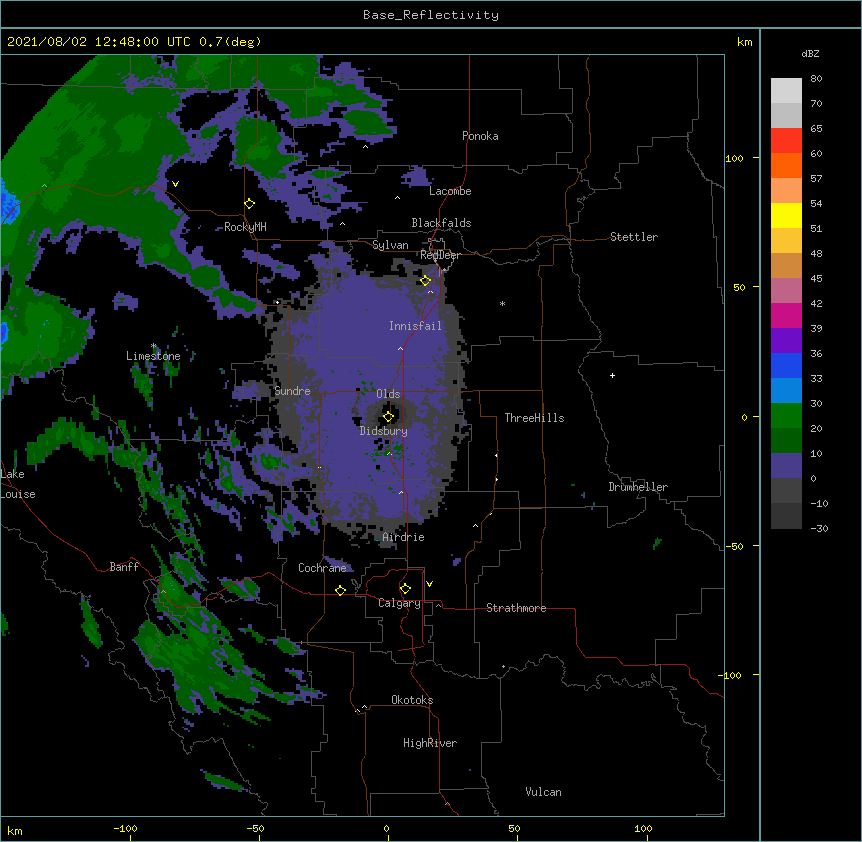Screen dimensions: 862x842
Task: Click the km unit label at bottom left
Action: tap(15, 831)
